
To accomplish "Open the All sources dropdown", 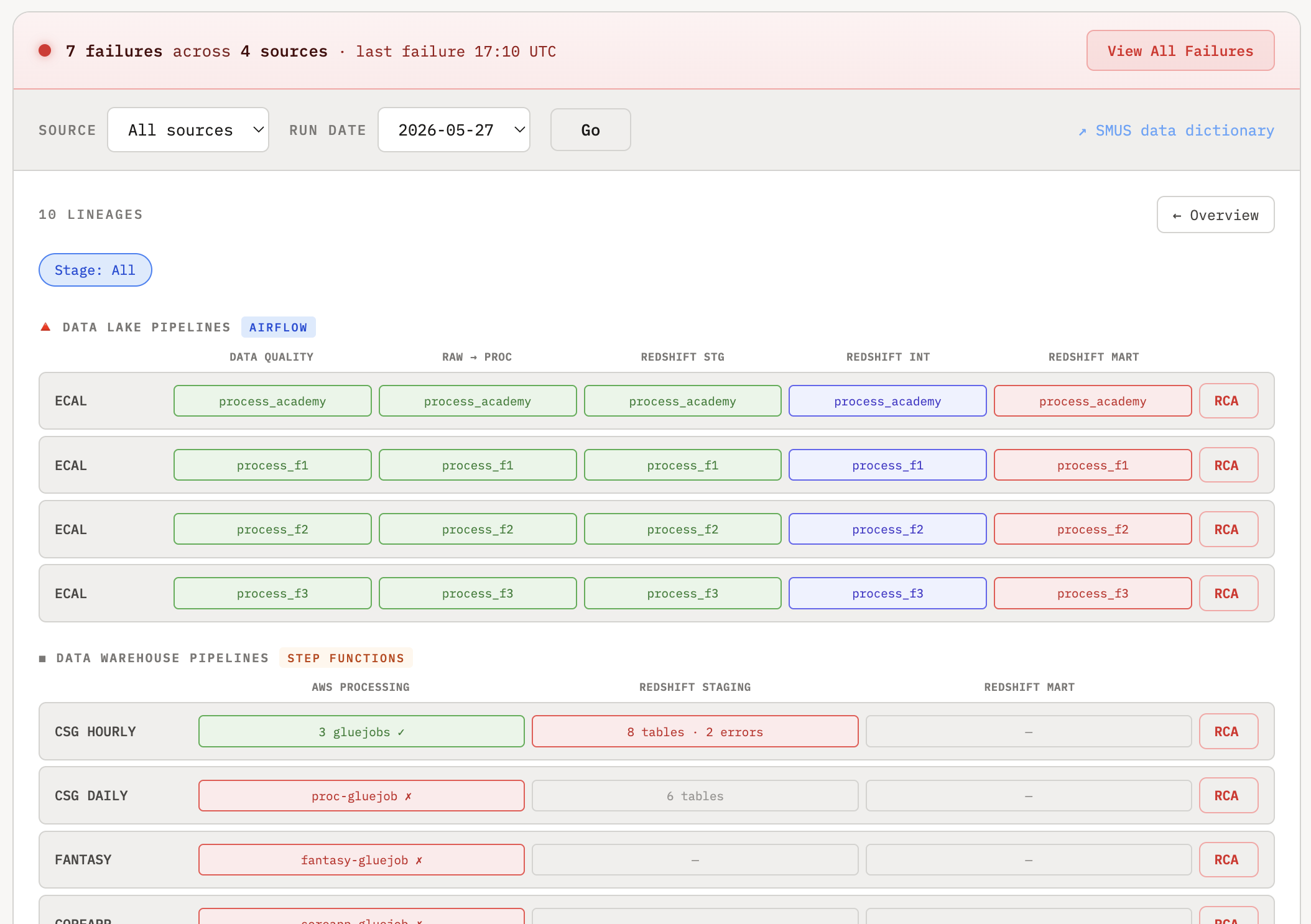I will click(188, 130).
